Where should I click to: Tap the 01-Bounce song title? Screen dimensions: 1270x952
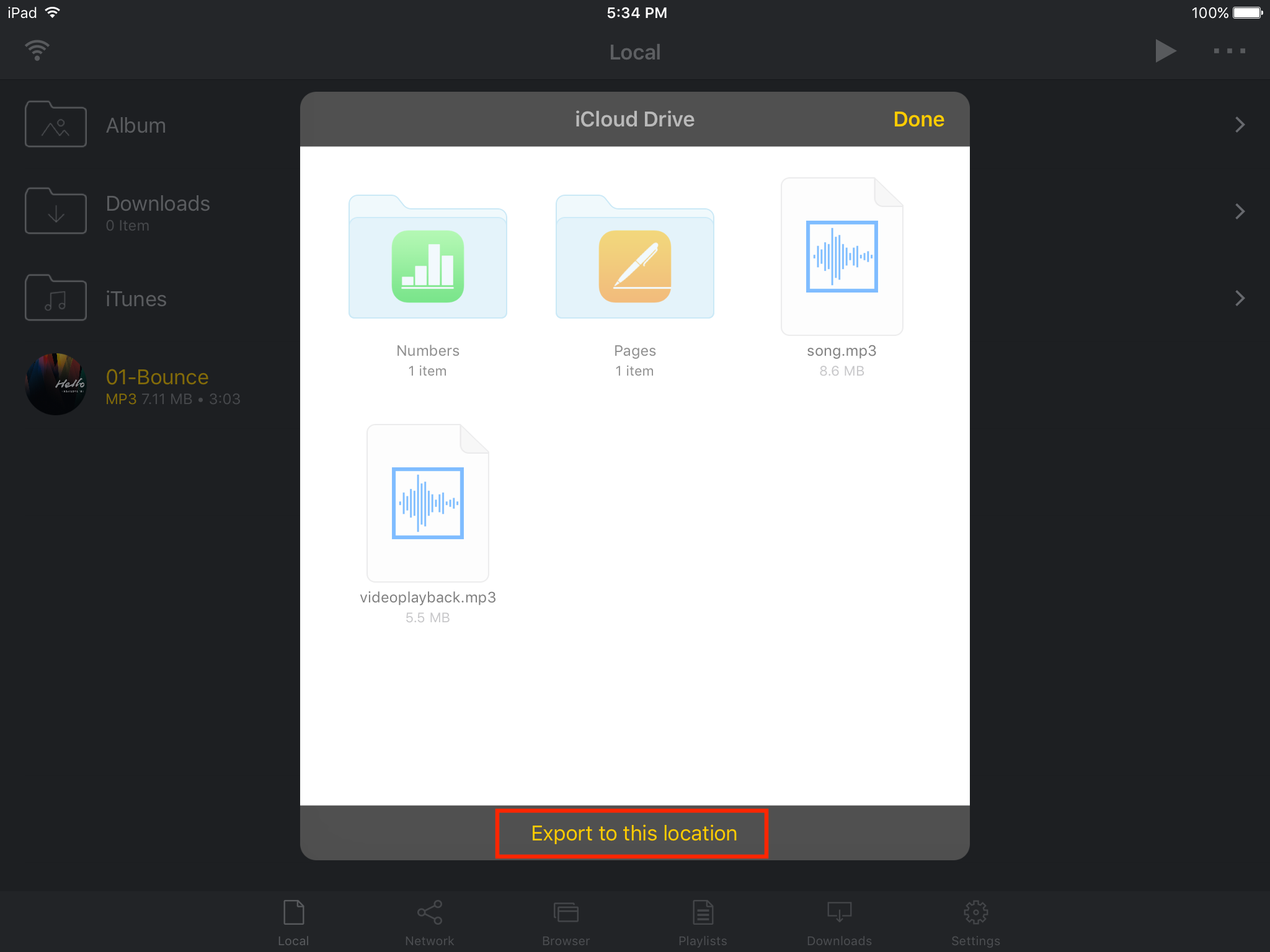tap(158, 377)
